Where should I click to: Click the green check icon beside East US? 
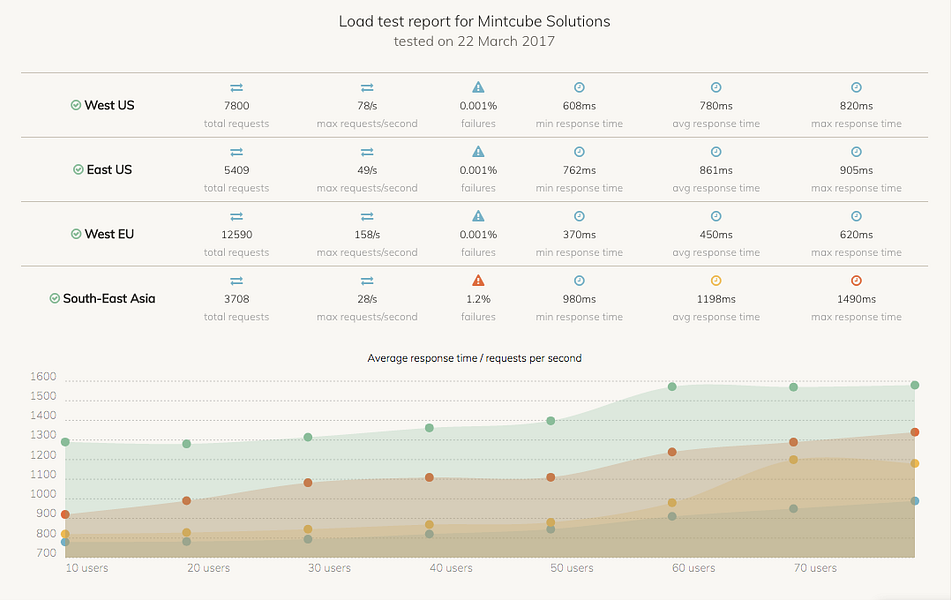tap(78, 169)
